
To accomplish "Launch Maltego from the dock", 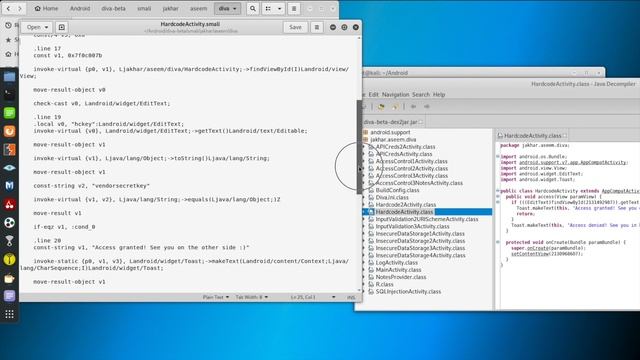I will coord(9,186).
